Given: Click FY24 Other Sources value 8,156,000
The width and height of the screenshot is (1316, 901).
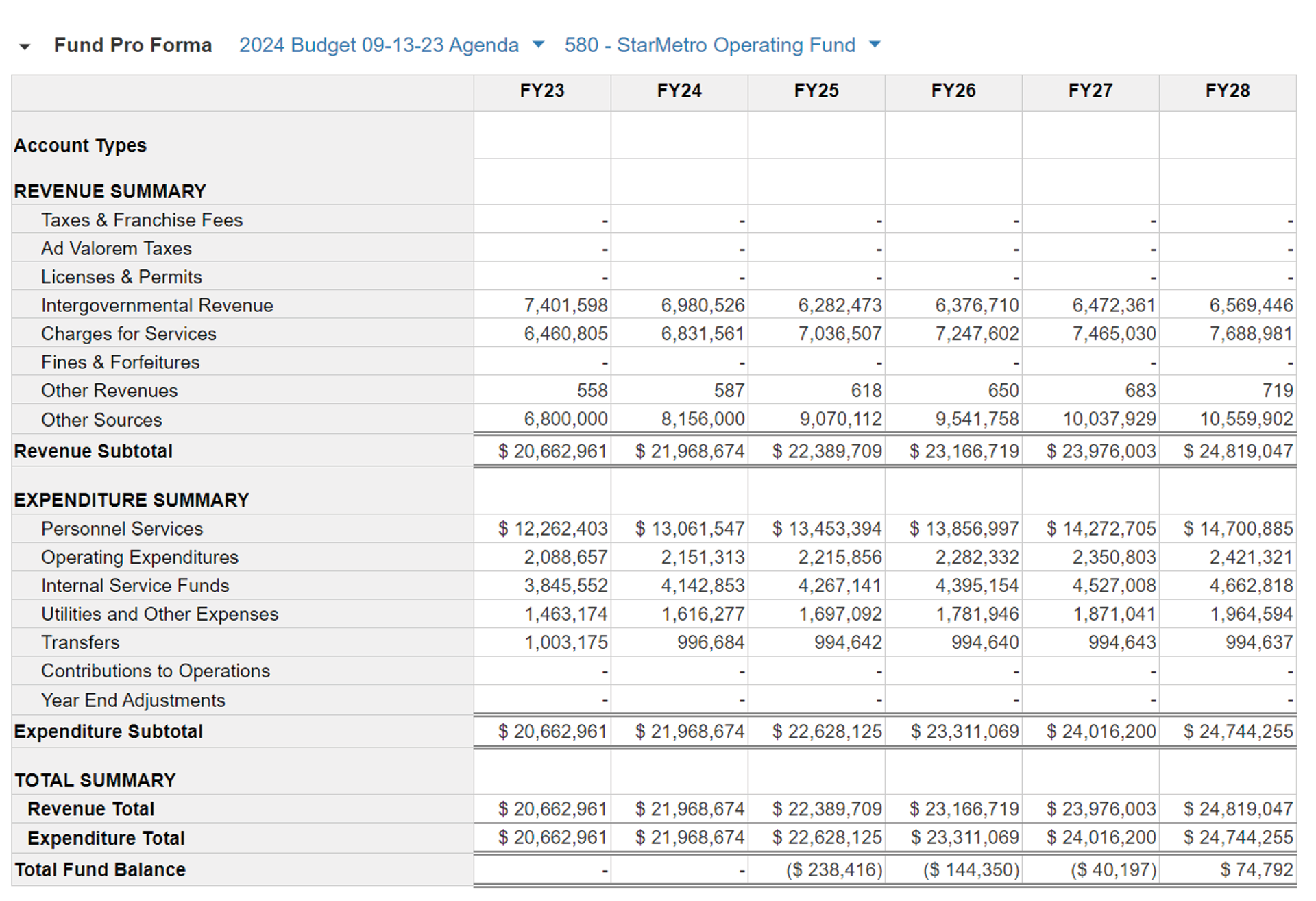Looking at the screenshot, I should point(703,419).
